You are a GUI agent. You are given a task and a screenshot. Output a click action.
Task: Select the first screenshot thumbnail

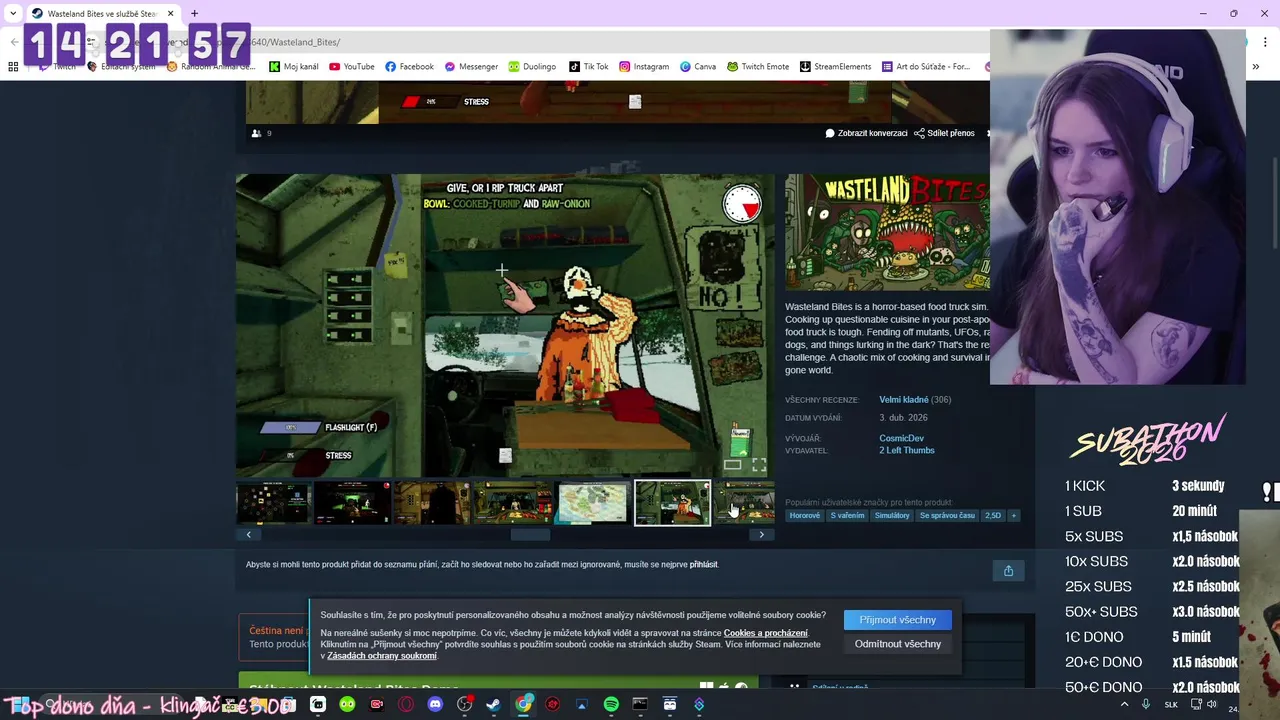pos(274,503)
